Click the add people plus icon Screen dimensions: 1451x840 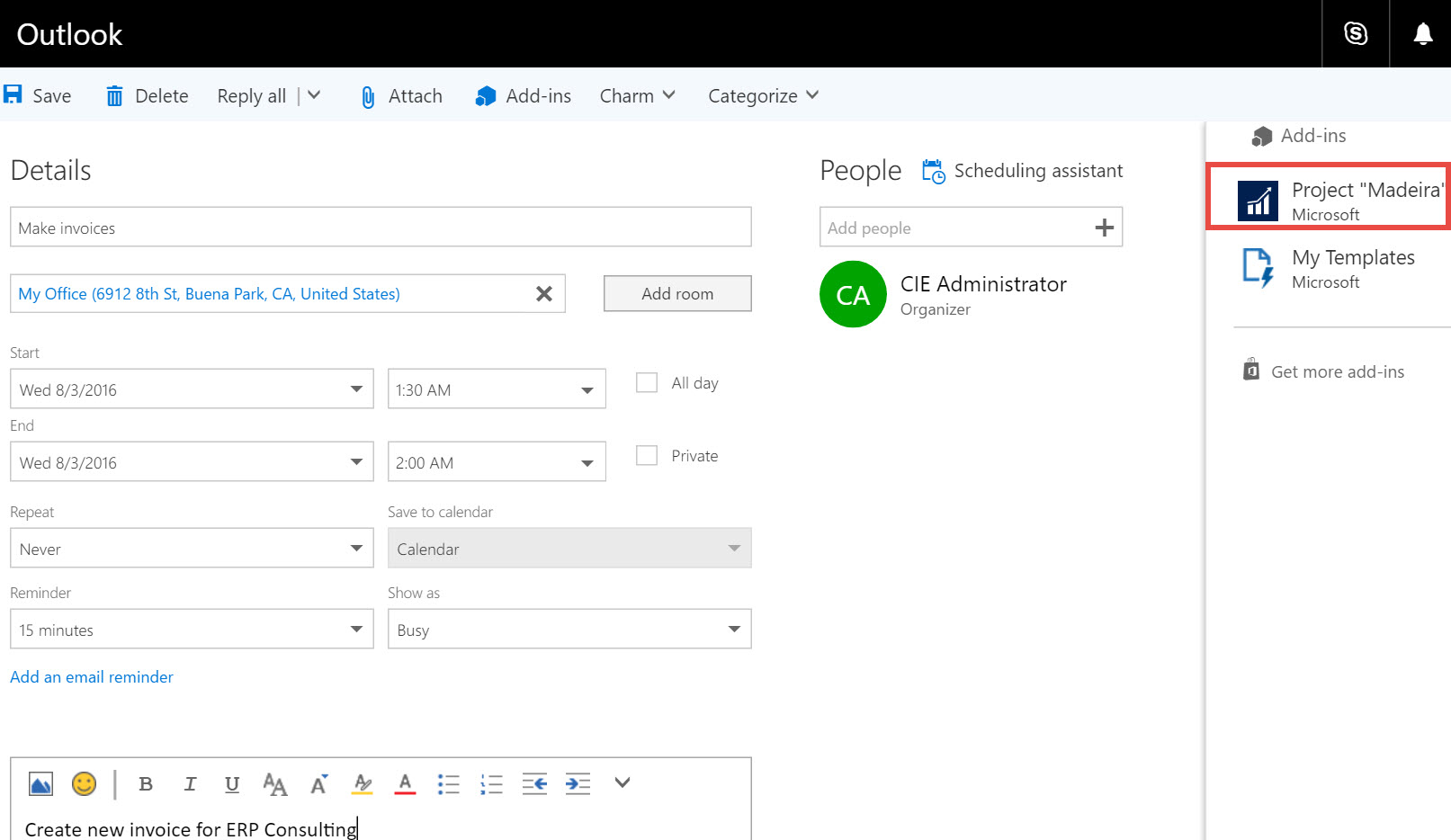coord(1104,228)
